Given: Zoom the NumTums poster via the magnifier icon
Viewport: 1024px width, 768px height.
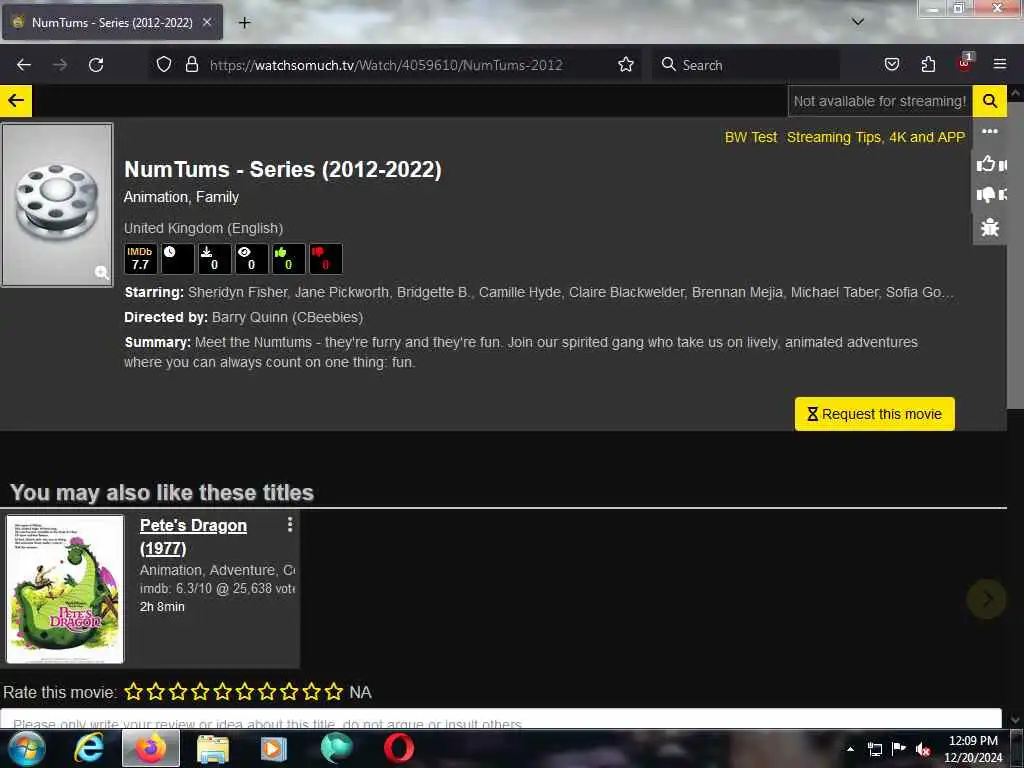Looking at the screenshot, I should (102, 272).
